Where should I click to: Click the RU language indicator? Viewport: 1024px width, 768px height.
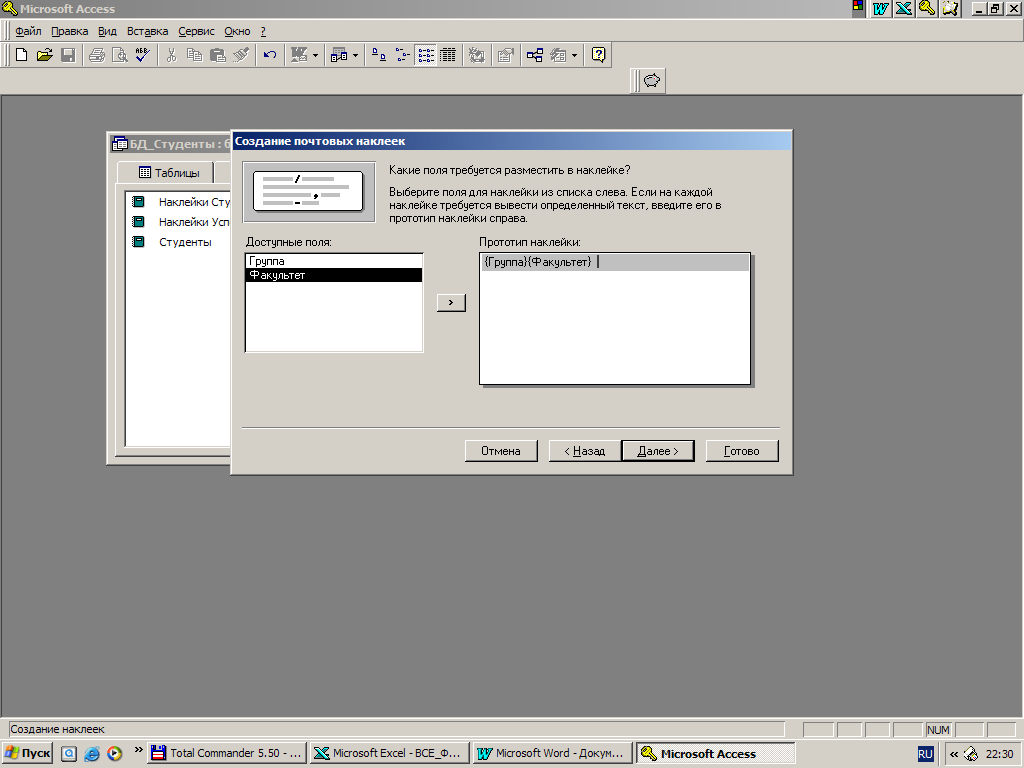click(x=925, y=754)
